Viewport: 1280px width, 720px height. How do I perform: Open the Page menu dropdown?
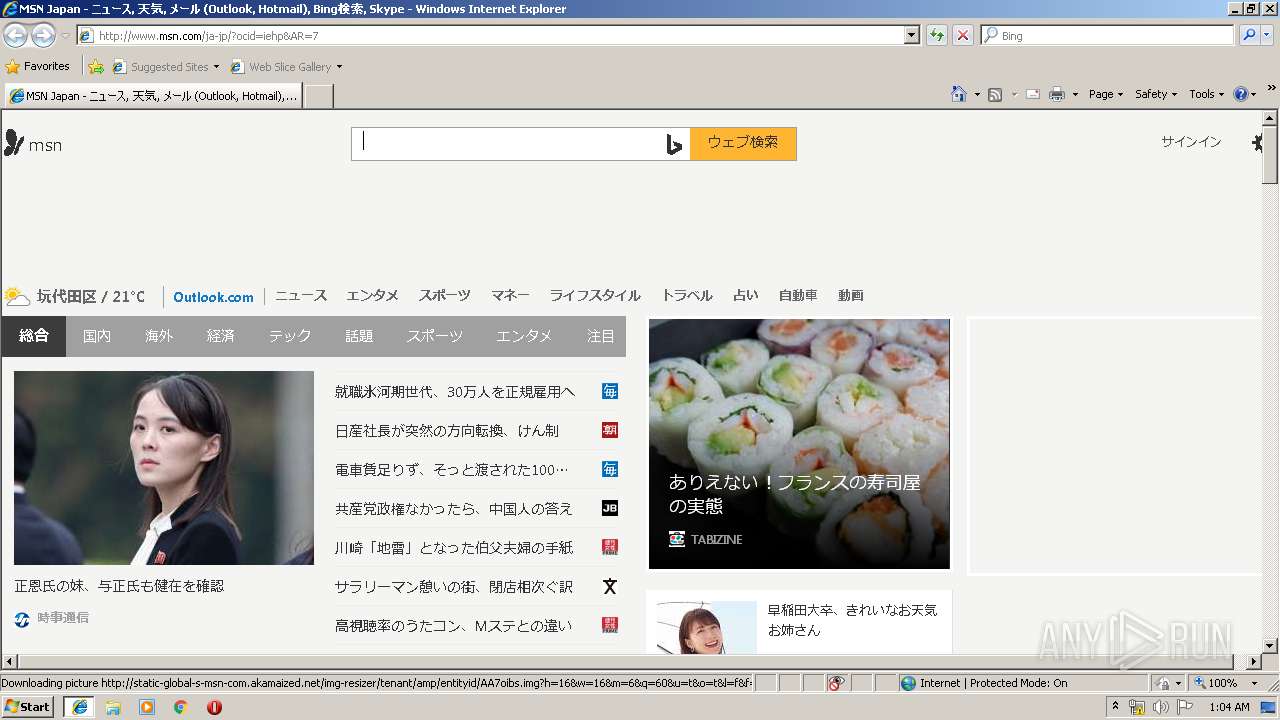click(x=1106, y=94)
